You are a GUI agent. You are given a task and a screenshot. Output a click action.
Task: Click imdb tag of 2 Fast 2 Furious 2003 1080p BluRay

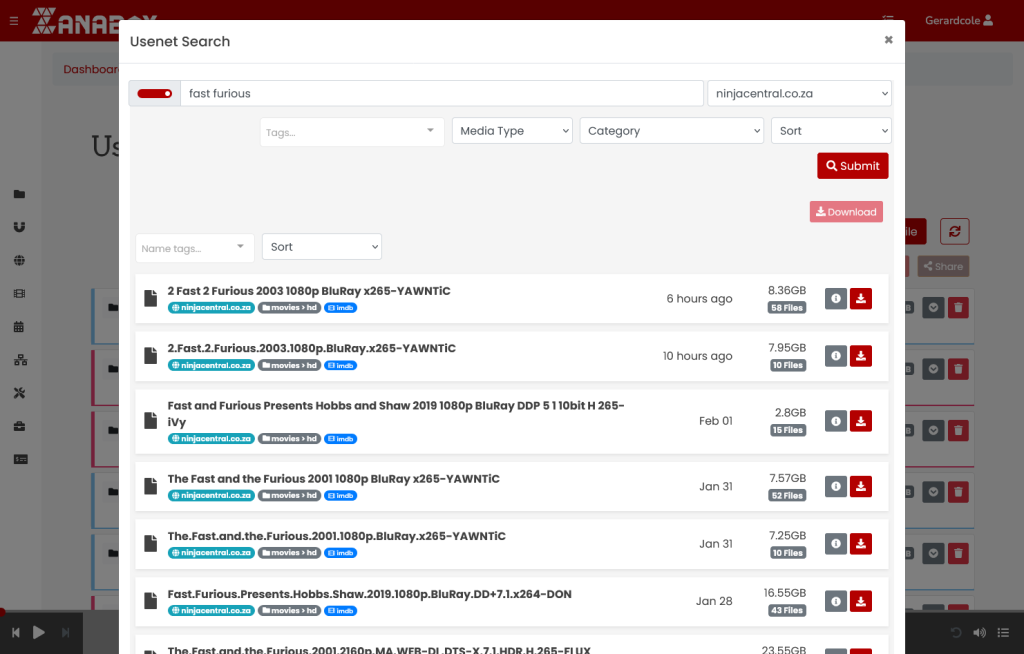click(x=340, y=308)
